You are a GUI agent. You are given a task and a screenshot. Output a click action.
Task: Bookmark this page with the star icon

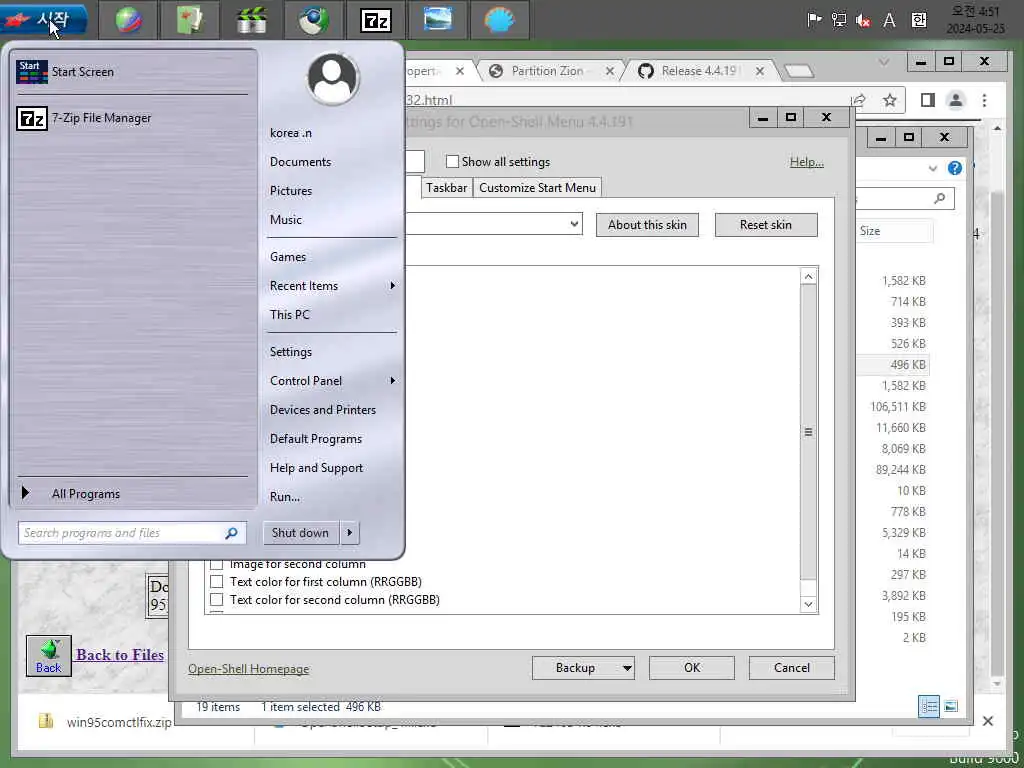[889, 100]
